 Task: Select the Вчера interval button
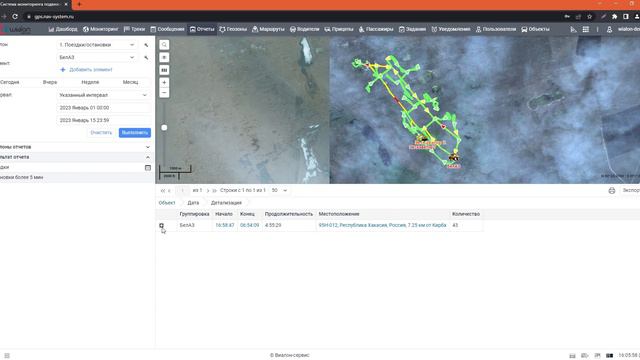point(50,82)
